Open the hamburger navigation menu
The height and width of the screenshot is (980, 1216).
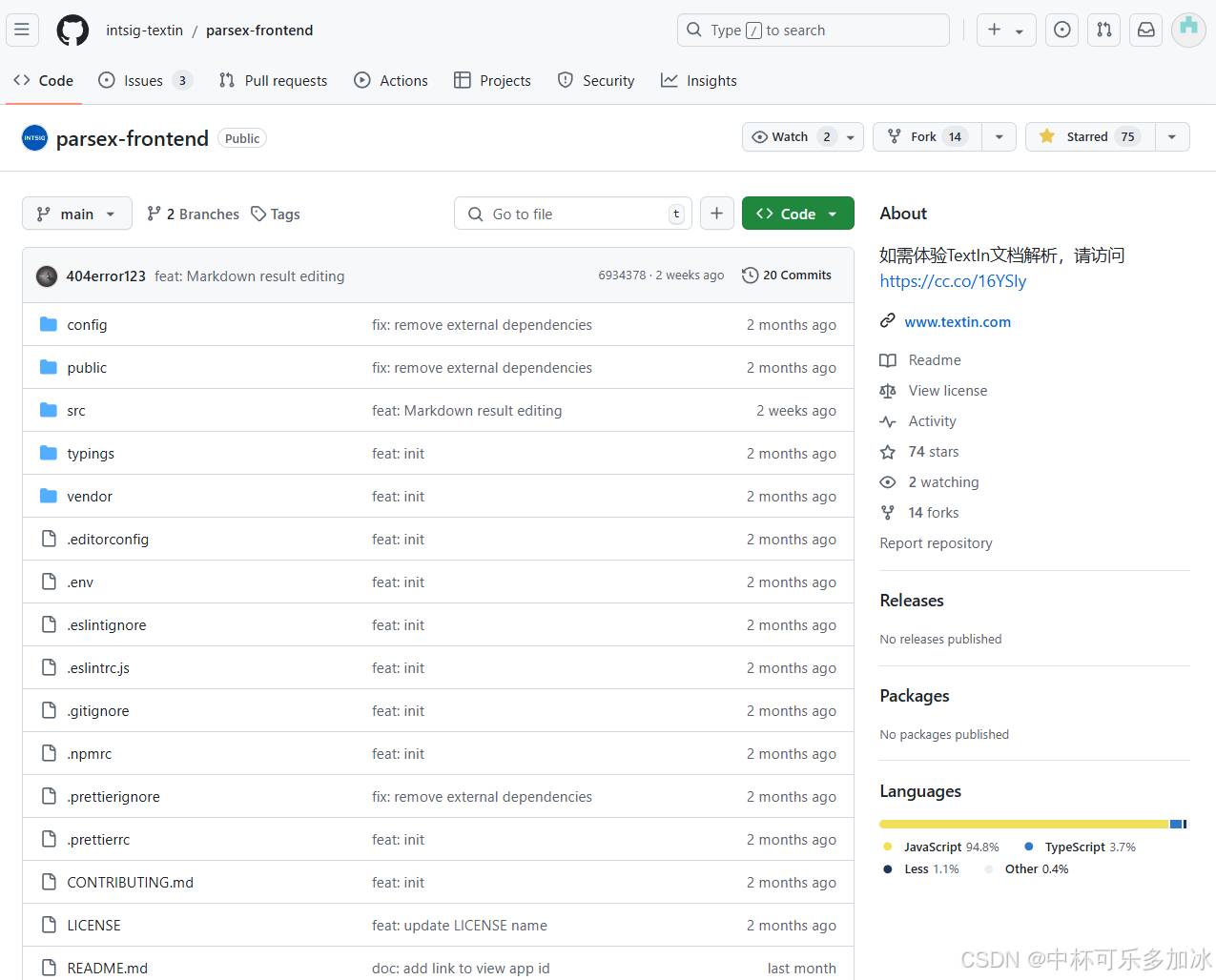pos(22,30)
